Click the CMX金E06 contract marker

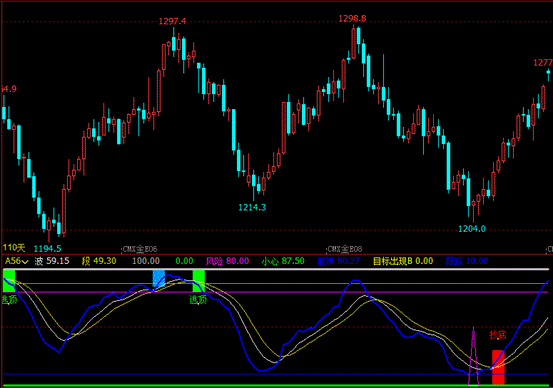[140, 250]
